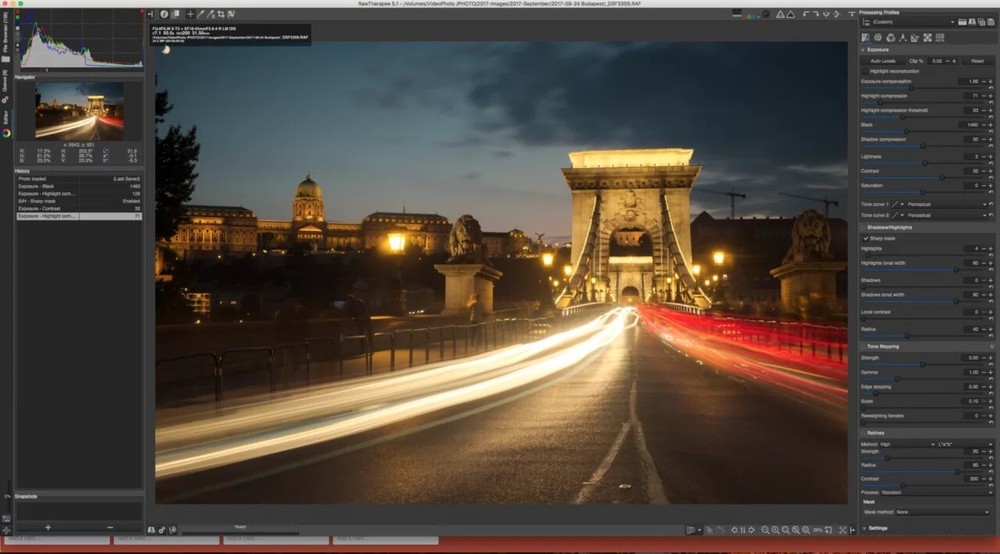Screen dimensions: 1000x554
Task: Enable Highlight reconstruction checkbox
Action: pos(865,71)
